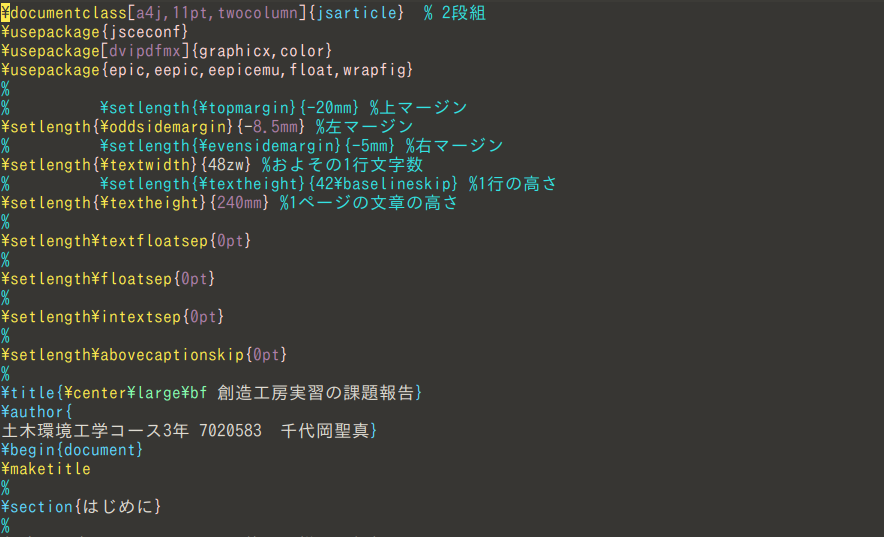This screenshot has width=884, height=537.
Task: Click the \author{ line
Action: click(x=37, y=412)
